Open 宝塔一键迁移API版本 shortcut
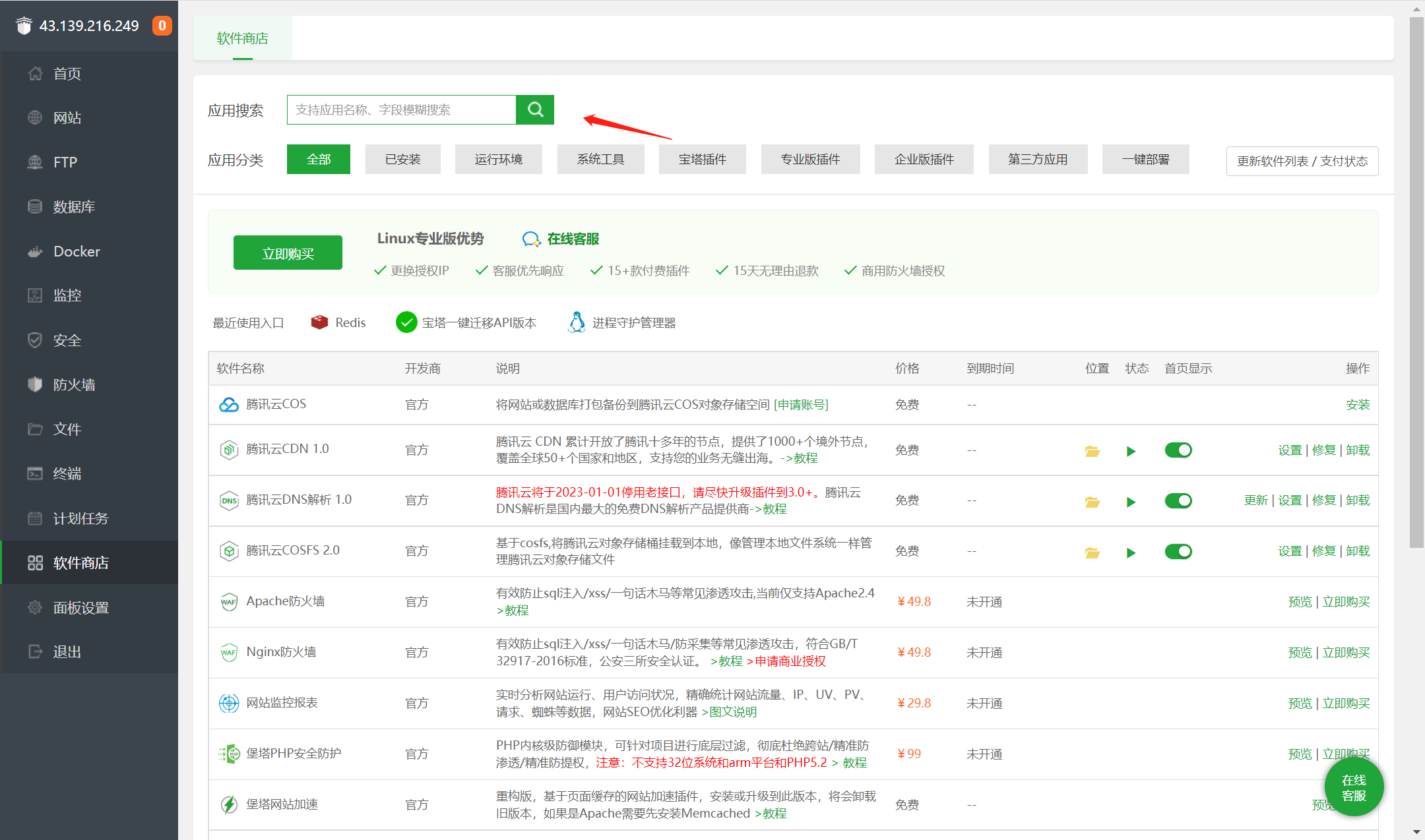 (466, 322)
